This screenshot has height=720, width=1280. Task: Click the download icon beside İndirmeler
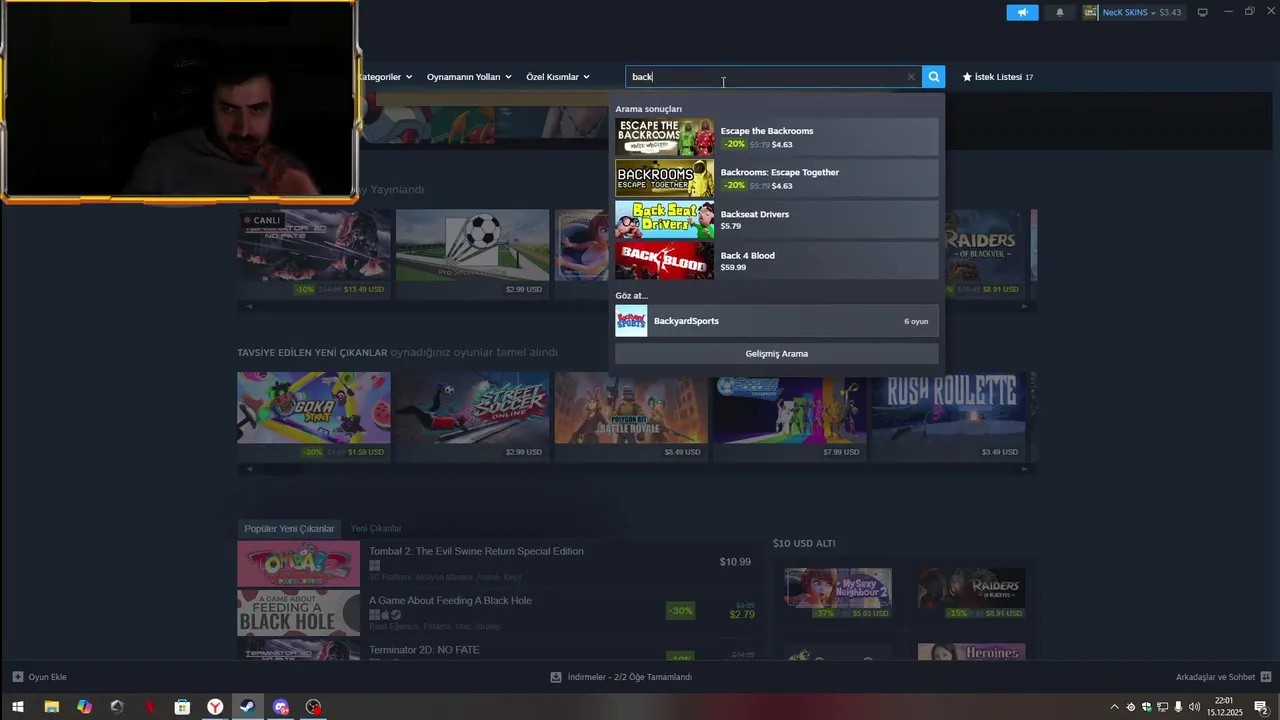(x=556, y=677)
